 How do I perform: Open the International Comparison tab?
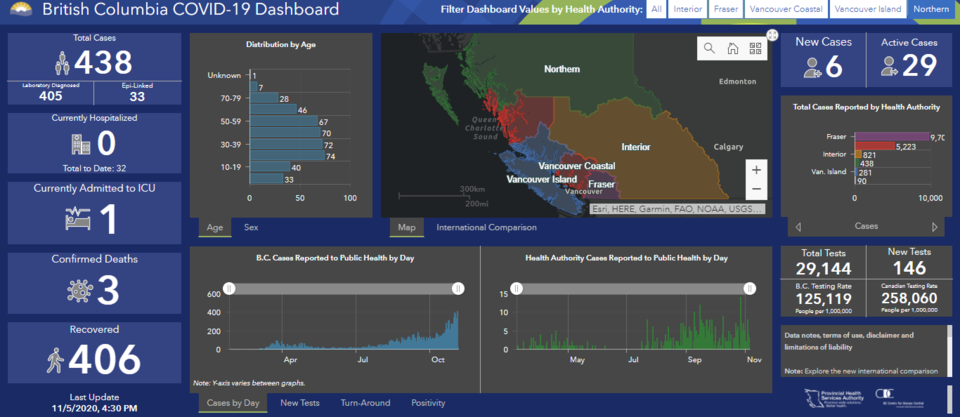(x=486, y=227)
